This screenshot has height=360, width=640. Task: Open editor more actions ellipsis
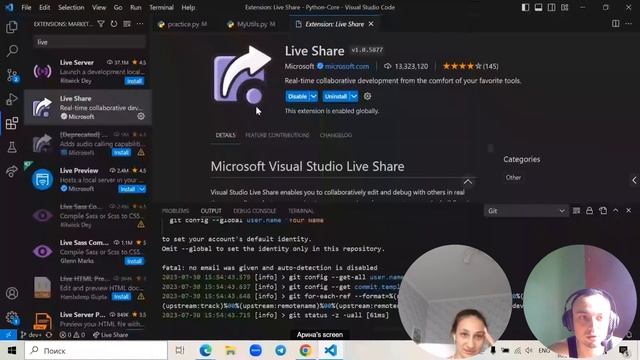(x=629, y=24)
